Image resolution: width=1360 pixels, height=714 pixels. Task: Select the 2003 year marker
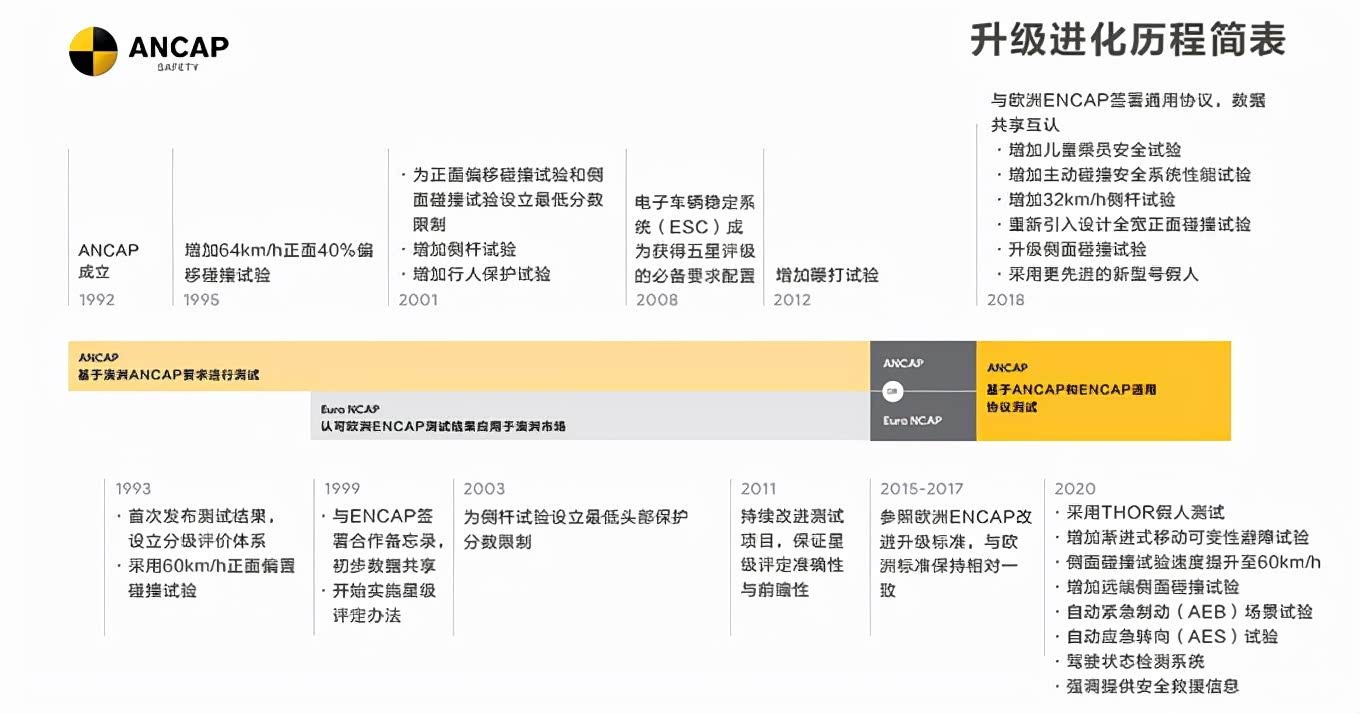[x=484, y=489]
